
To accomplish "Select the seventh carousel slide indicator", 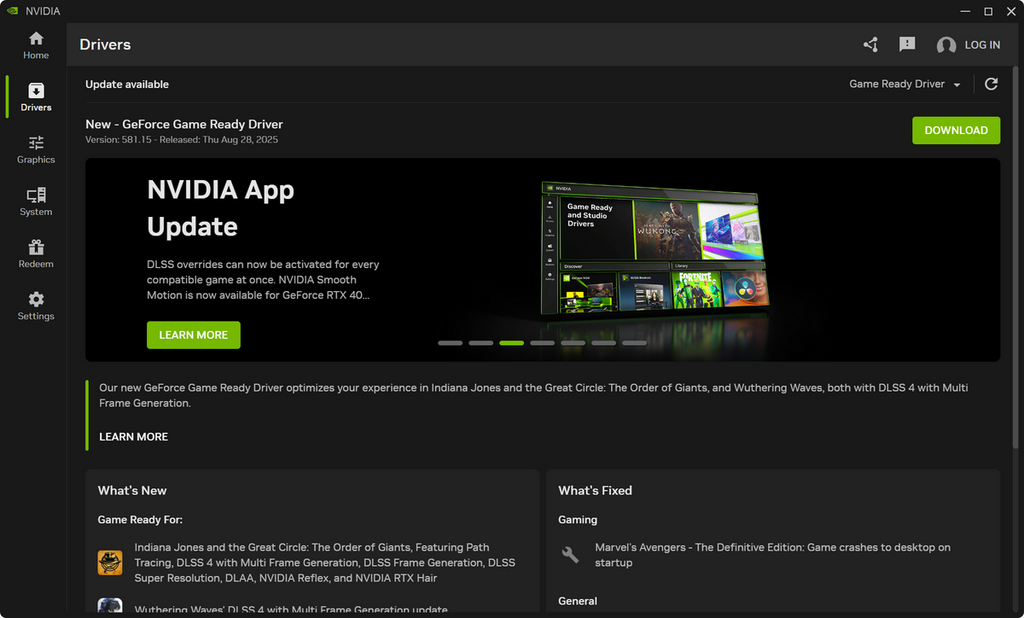I will tap(634, 343).
